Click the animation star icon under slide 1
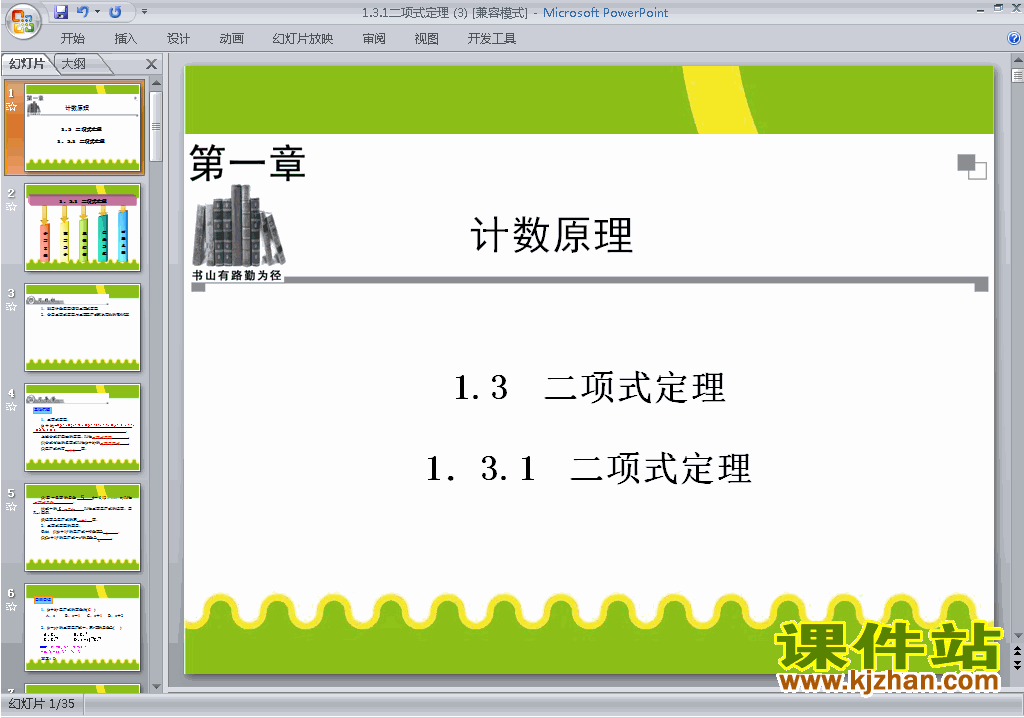The image size is (1024, 718). (11, 107)
